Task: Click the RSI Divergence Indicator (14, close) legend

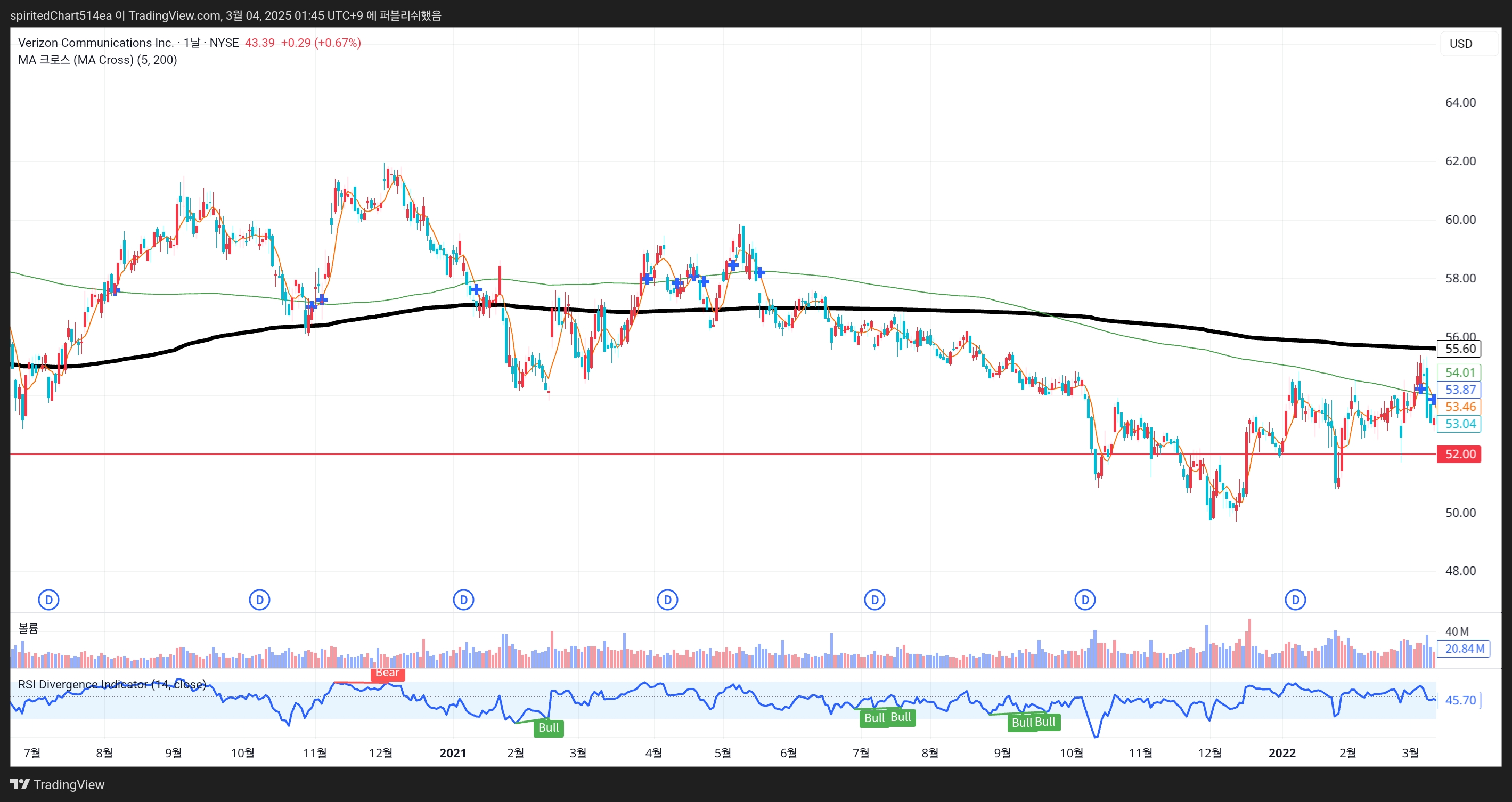Action: tap(112, 685)
